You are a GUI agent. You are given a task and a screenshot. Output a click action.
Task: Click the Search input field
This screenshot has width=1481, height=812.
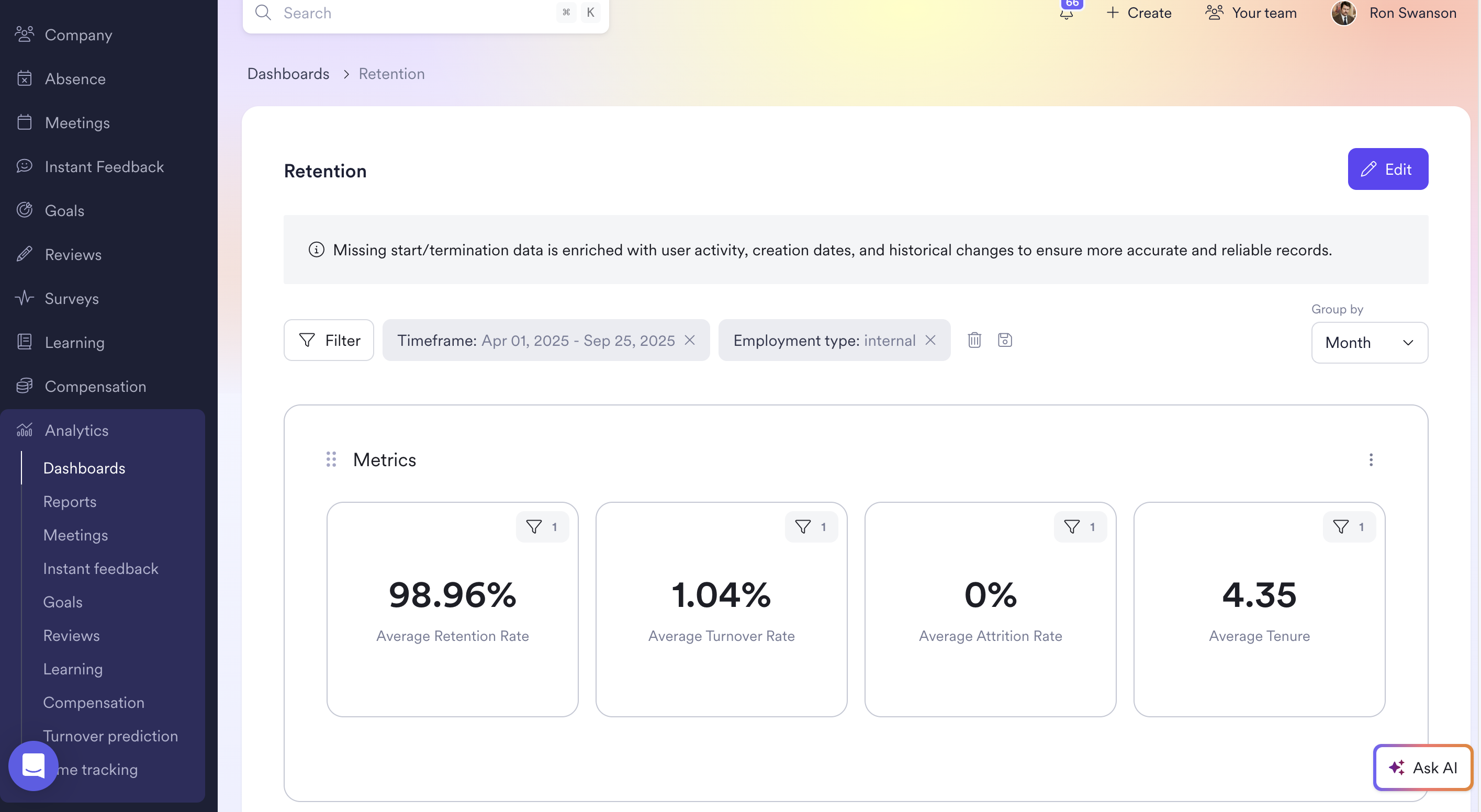pyautogui.click(x=414, y=13)
